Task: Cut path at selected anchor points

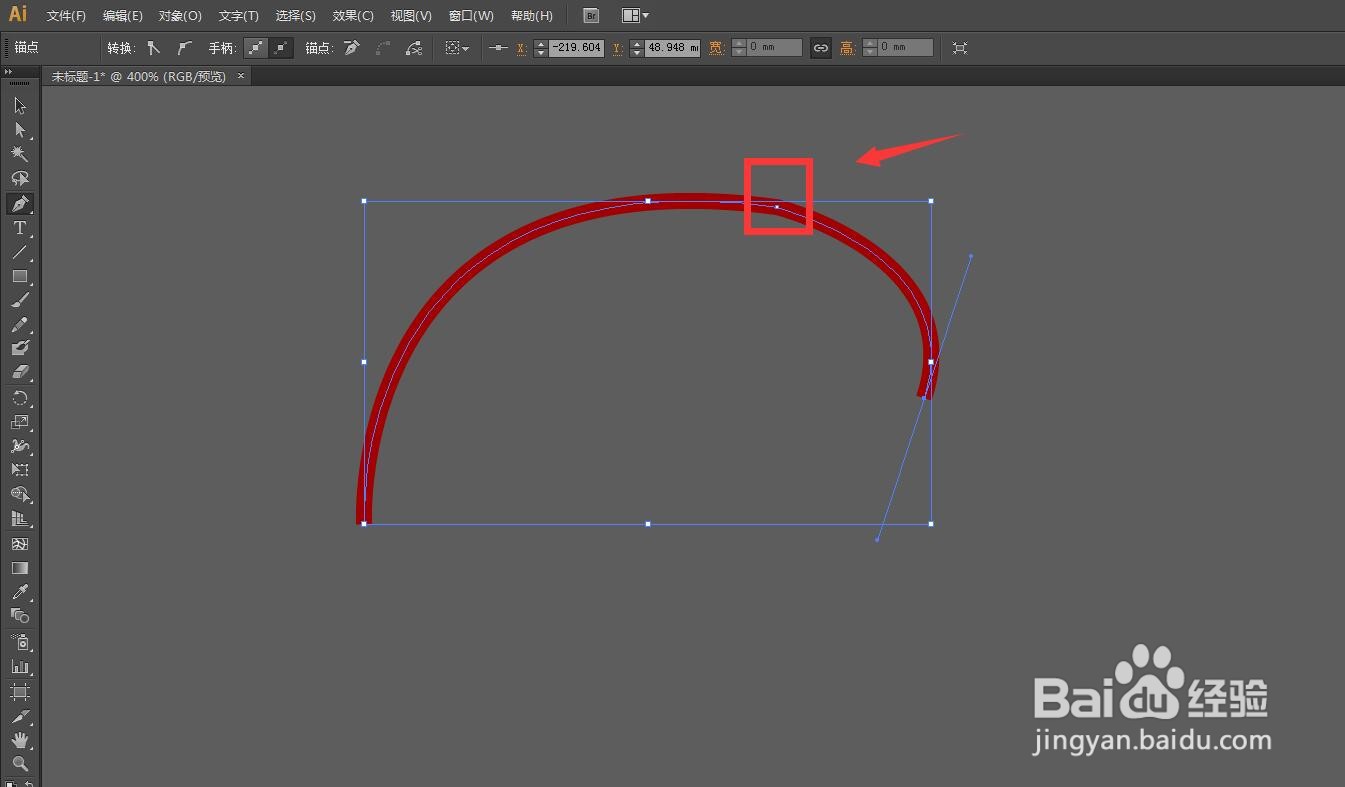Action: (413, 48)
